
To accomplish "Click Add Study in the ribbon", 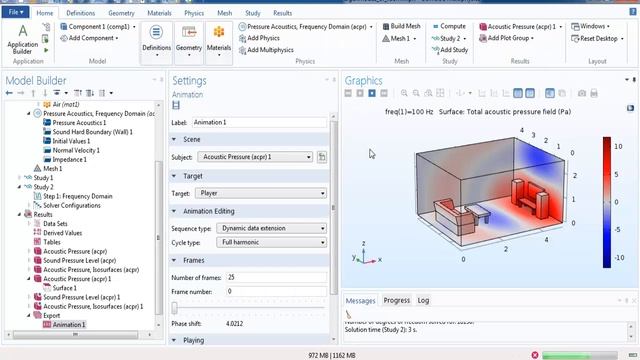I will point(450,50).
